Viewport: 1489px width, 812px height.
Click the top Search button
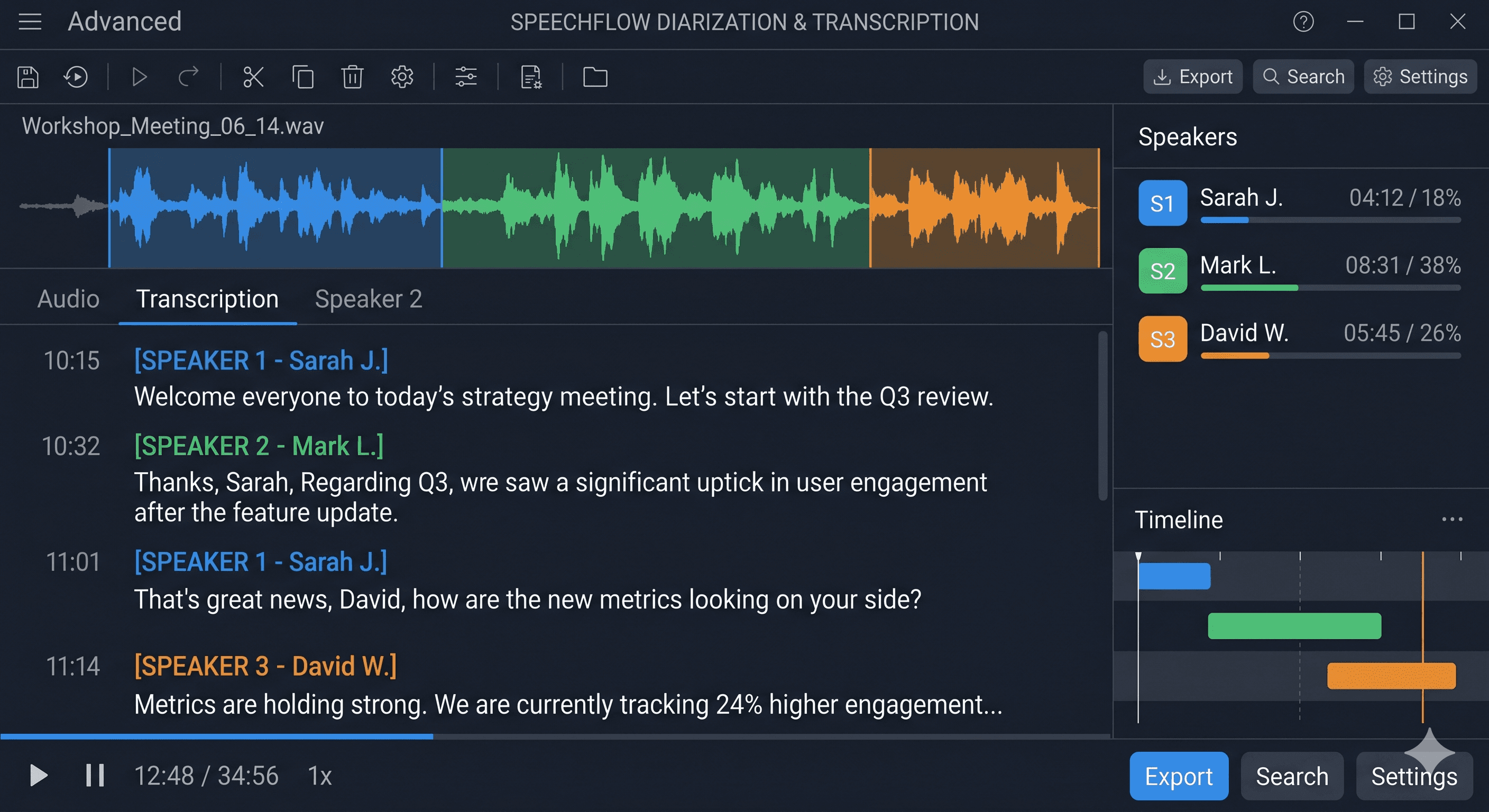coord(1303,76)
